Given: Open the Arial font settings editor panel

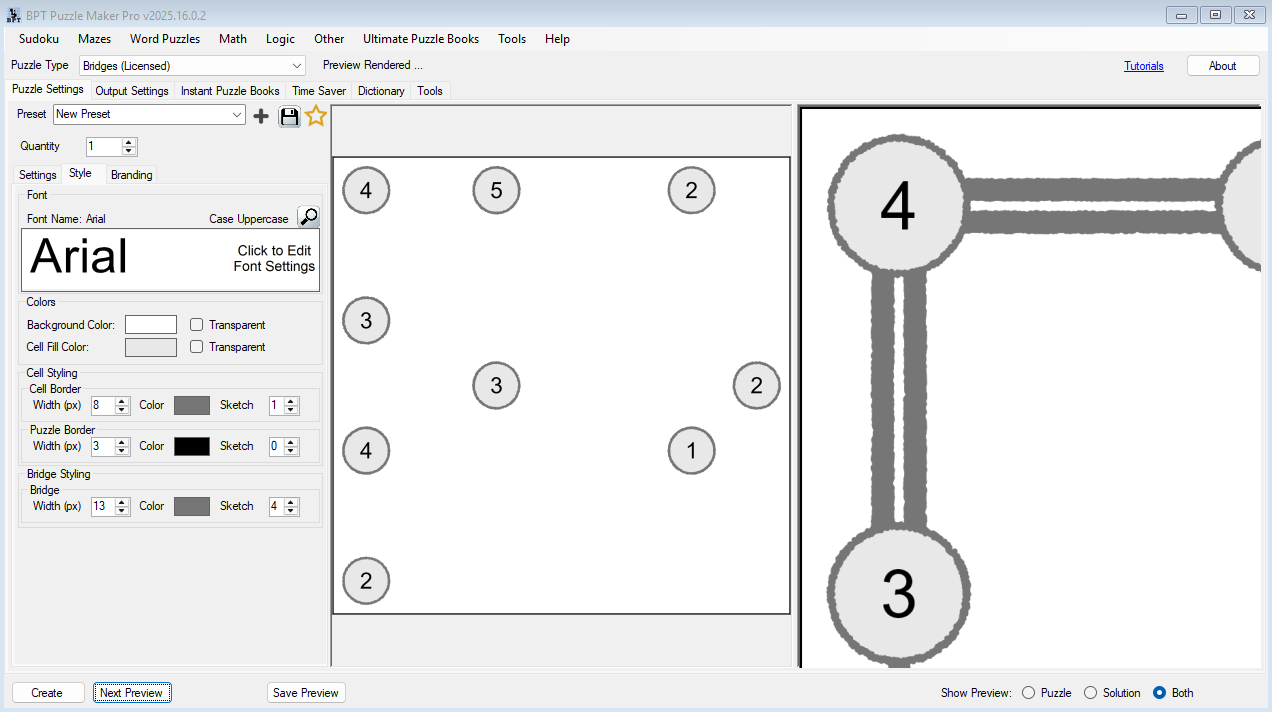Looking at the screenshot, I should click(x=170, y=258).
